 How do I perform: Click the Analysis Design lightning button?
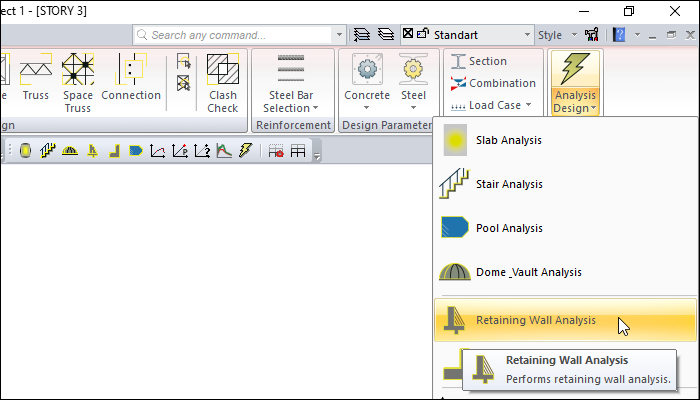pyautogui.click(x=575, y=69)
